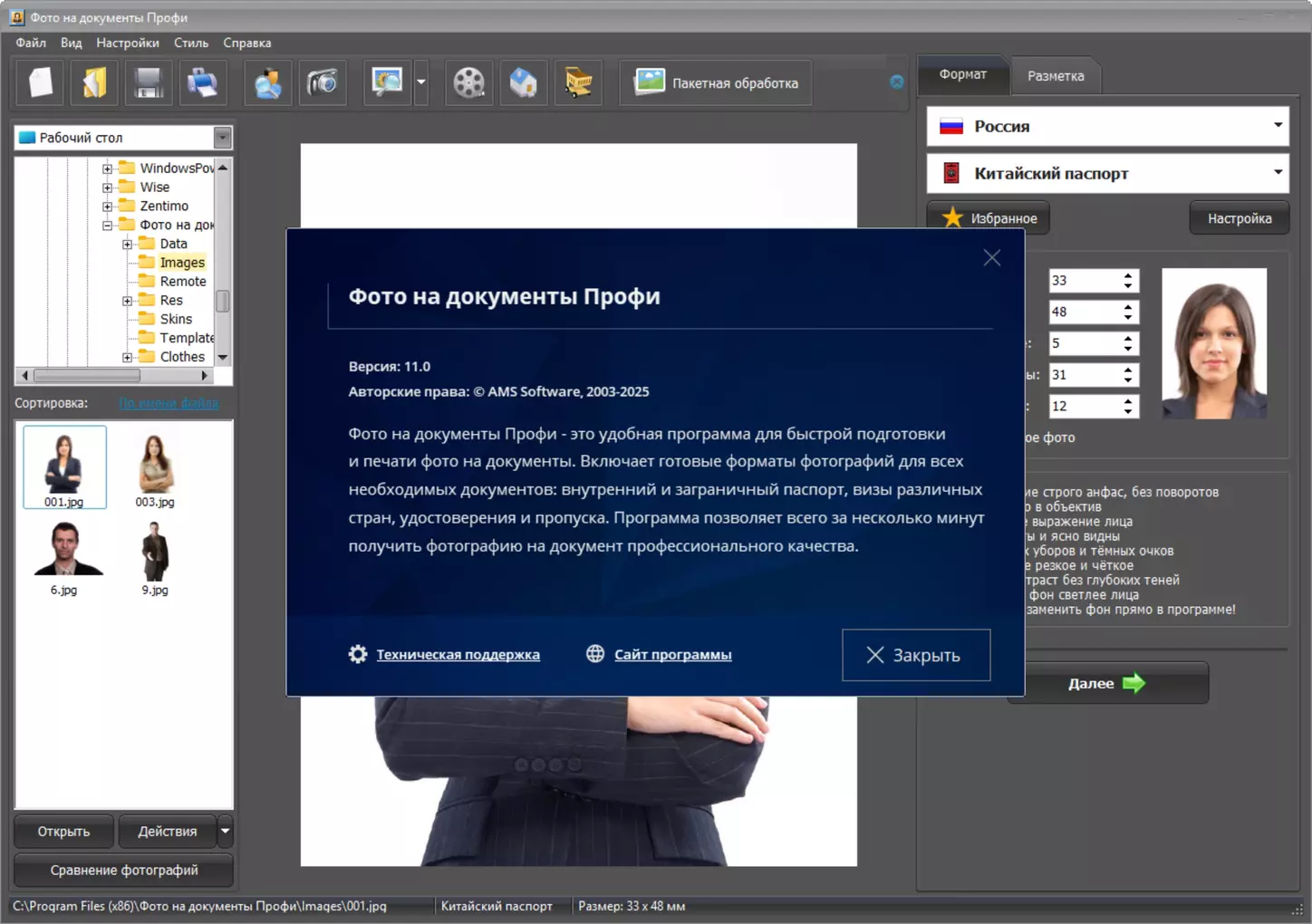Click the gear icon beside Техническая поддержка
The height and width of the screenshot is (924, 1312).
(x=358, y=654)
